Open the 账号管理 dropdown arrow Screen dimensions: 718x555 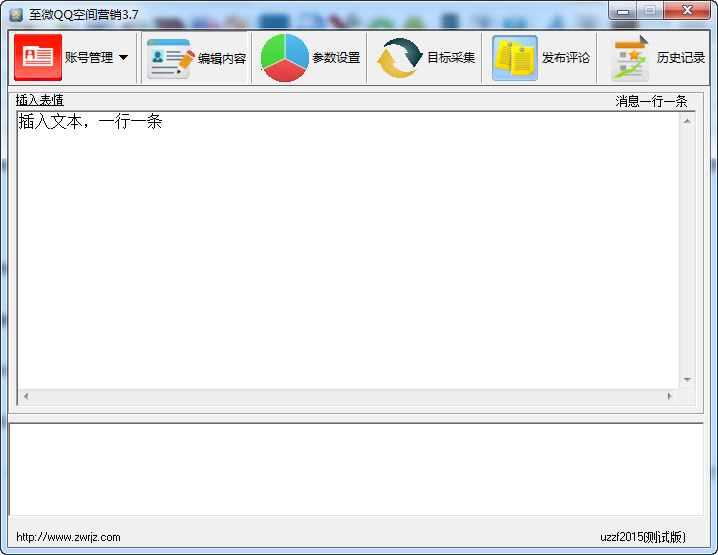coord(123,58)
